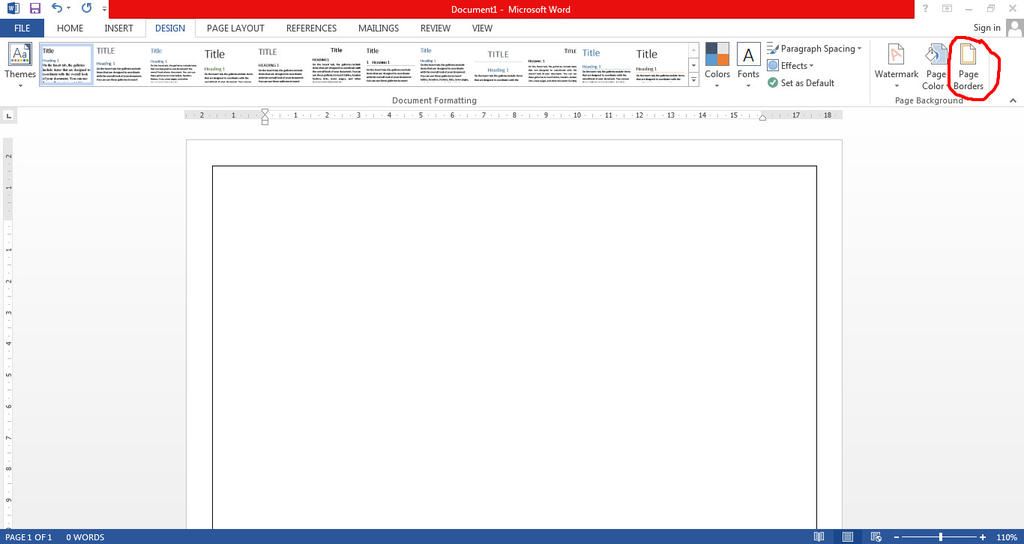Select the DESIGN tab

(170, 28)
